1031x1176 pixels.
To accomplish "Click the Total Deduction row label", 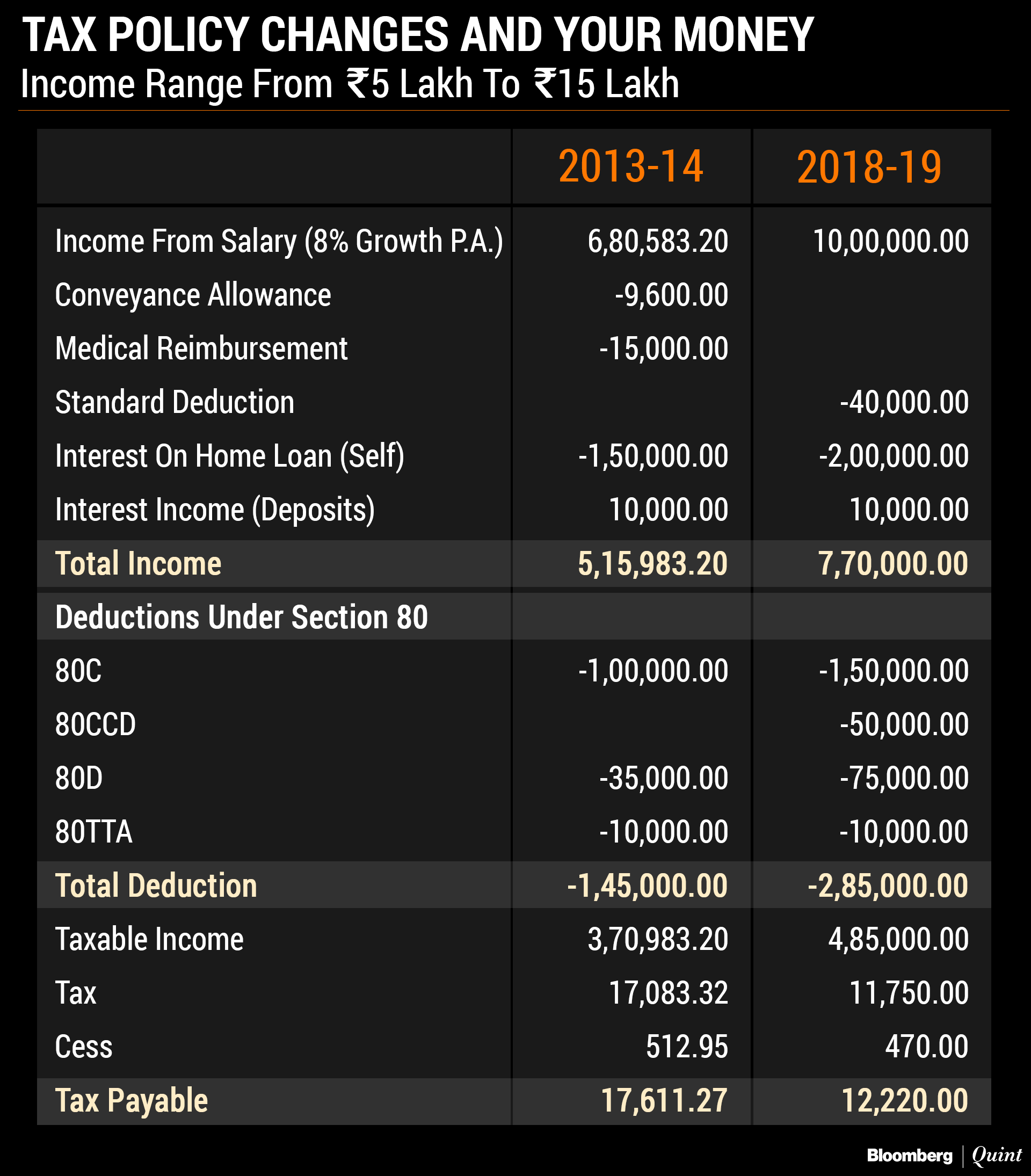I will 156,885.
